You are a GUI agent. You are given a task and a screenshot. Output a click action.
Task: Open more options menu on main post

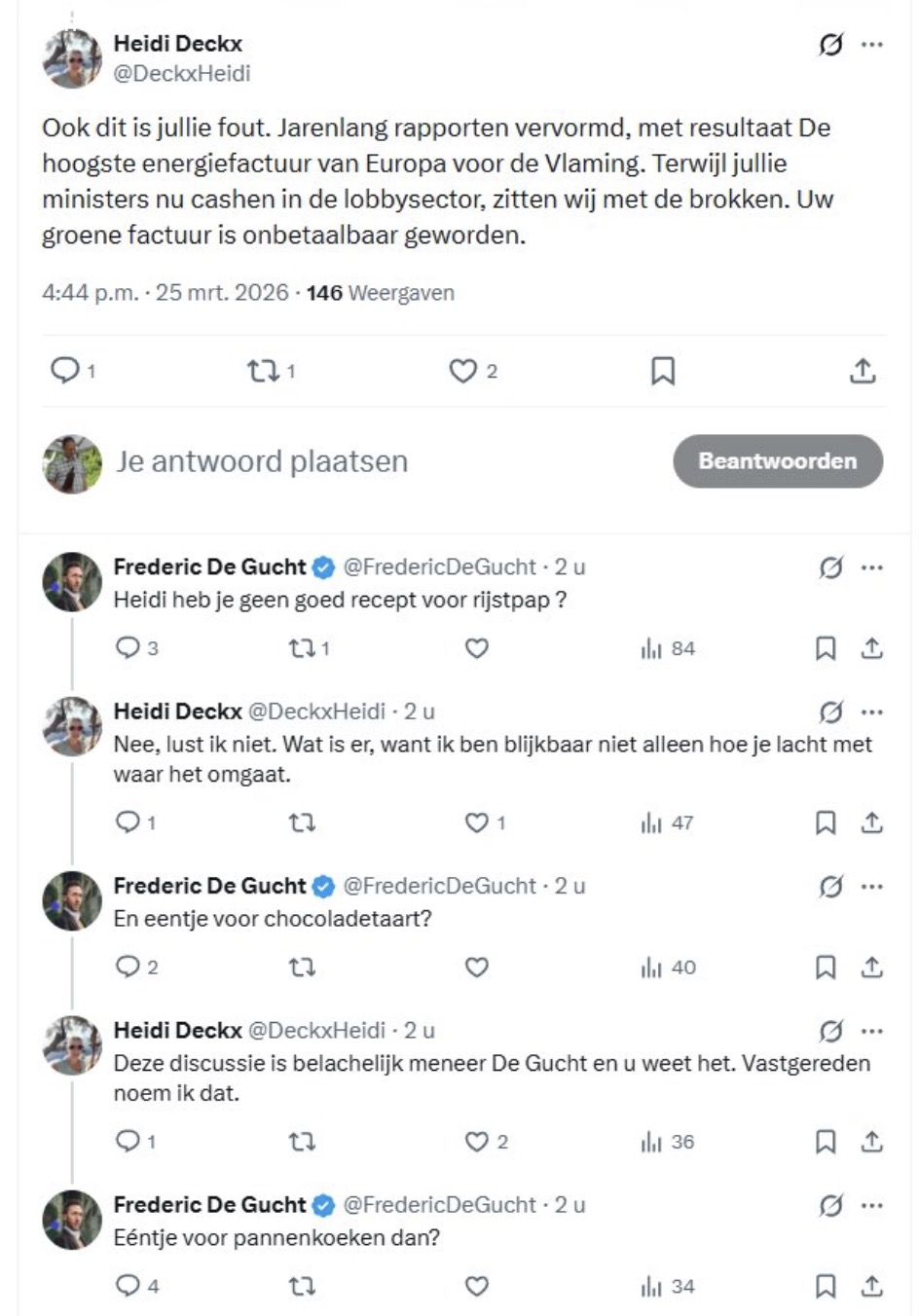coord(872,44)
